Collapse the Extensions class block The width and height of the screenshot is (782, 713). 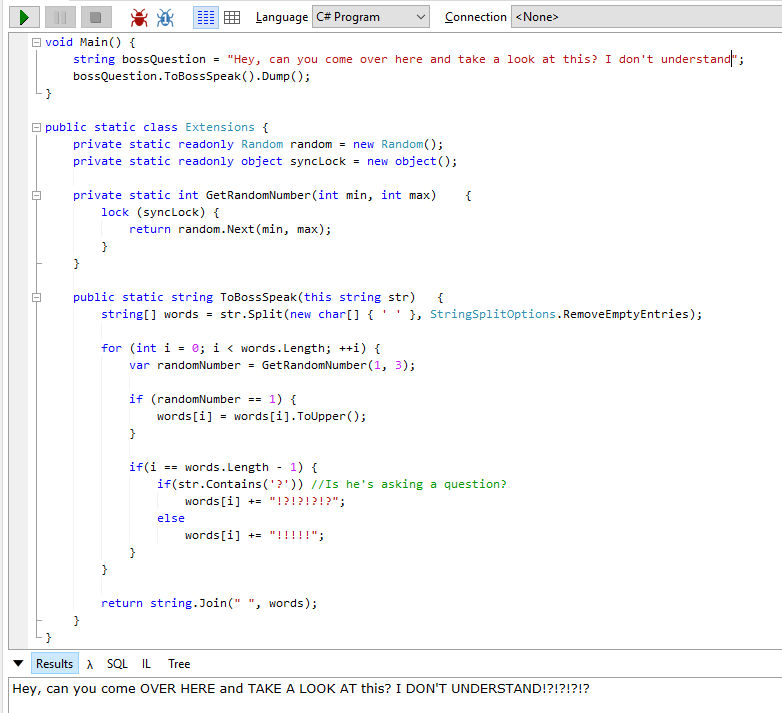(x=36, y=128)
